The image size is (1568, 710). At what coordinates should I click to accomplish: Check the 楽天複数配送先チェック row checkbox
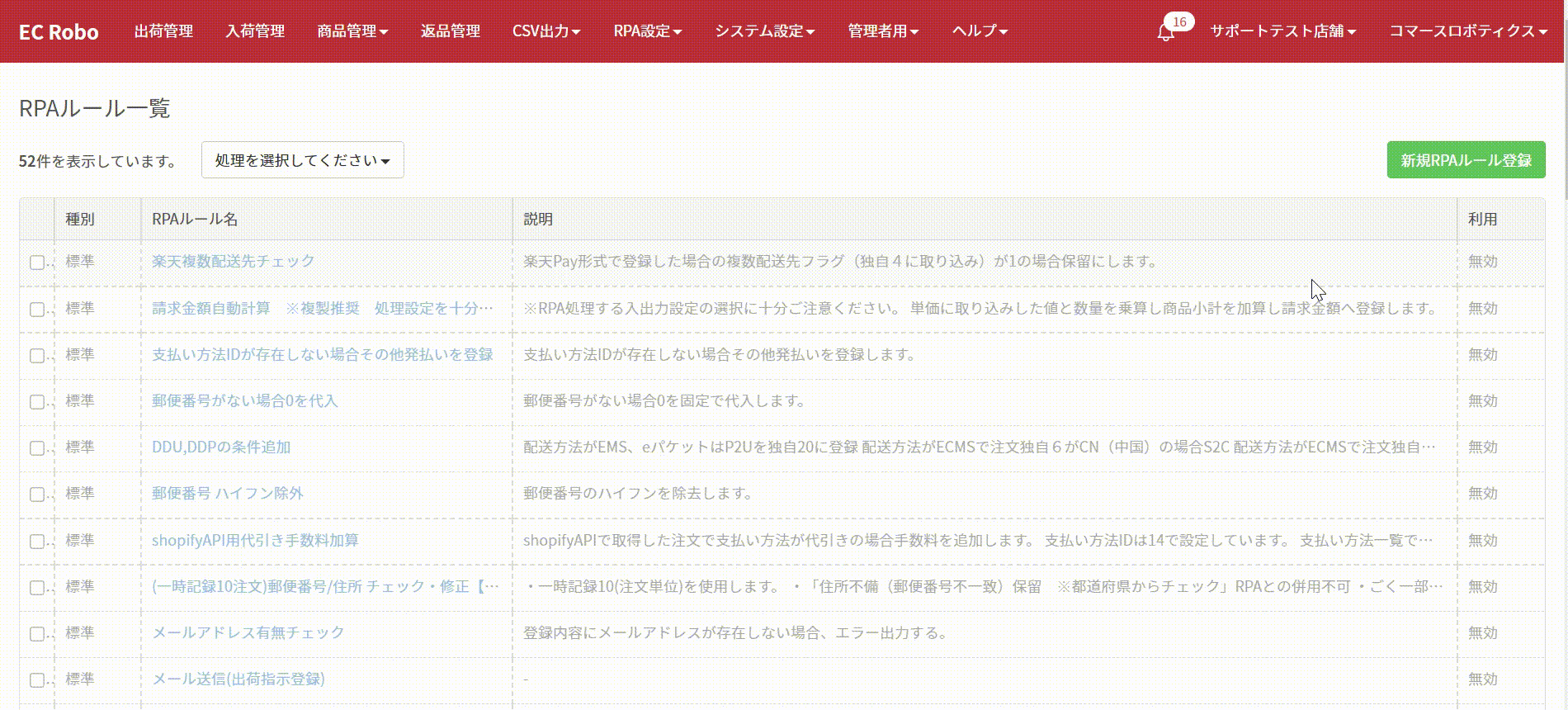(x=37, y=263)
